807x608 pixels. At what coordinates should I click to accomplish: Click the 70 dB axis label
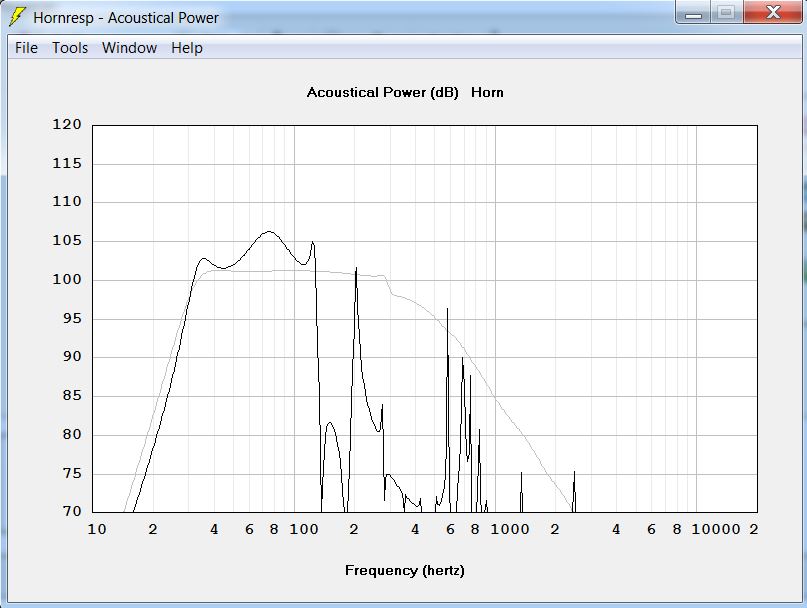[72, 512]
